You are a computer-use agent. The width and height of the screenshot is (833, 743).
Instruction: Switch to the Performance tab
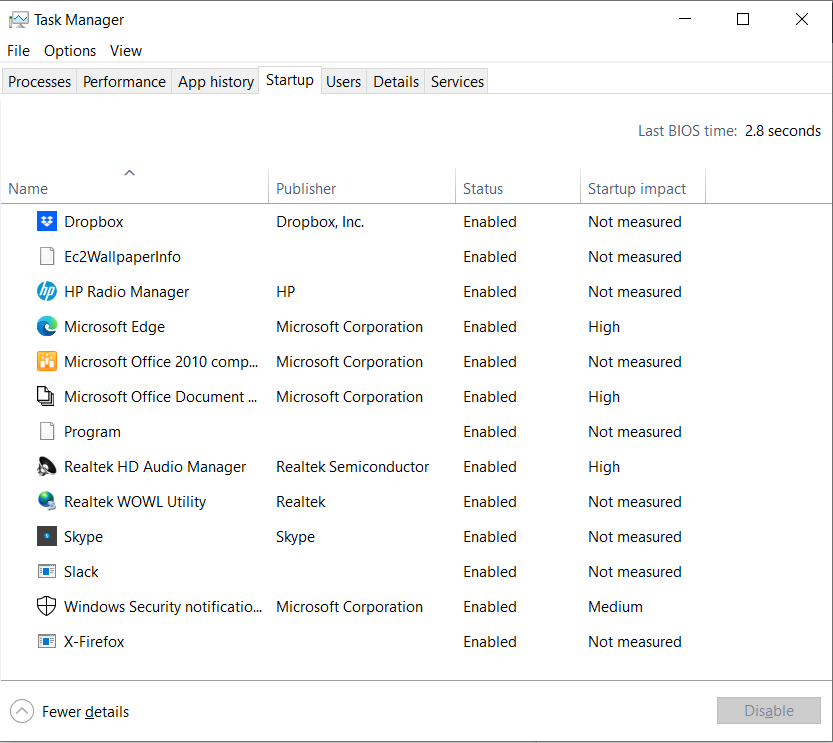[x=124, y=82]
